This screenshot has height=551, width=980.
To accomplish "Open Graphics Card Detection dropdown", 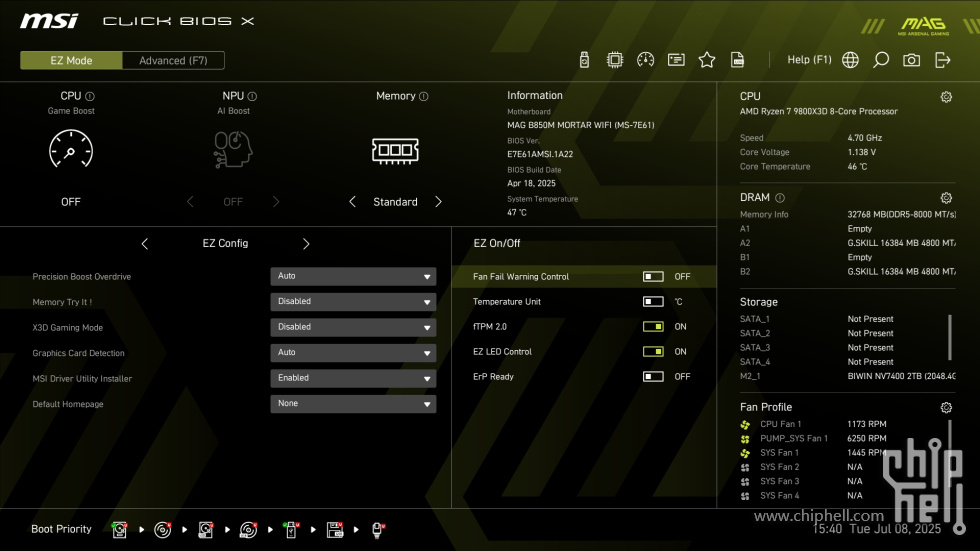I will pyautogui.click(x=353, y=353).
